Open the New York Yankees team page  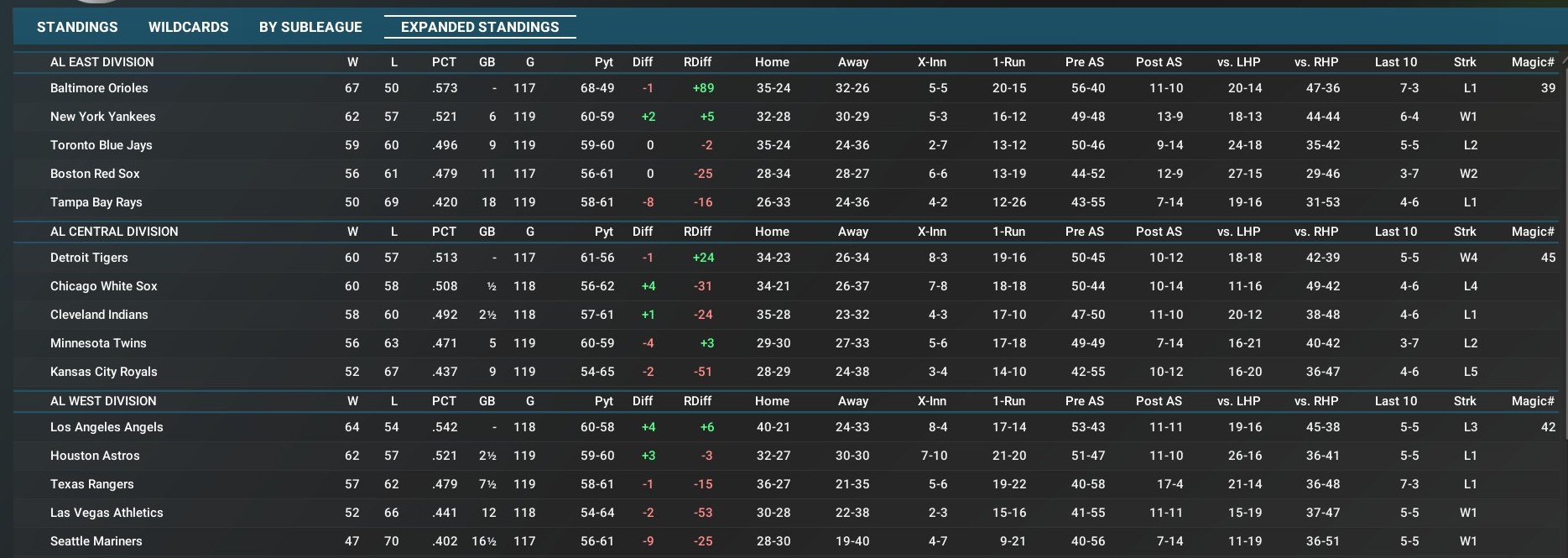[102, 117]
